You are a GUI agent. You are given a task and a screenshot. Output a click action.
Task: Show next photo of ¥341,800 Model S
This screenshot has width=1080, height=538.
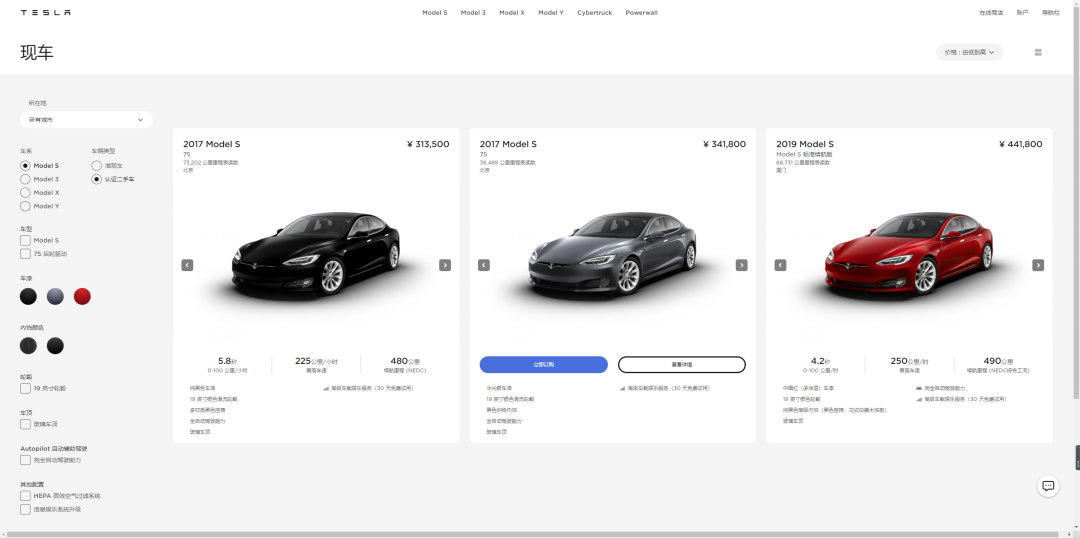pyautogui.click(x=741, y=265)
